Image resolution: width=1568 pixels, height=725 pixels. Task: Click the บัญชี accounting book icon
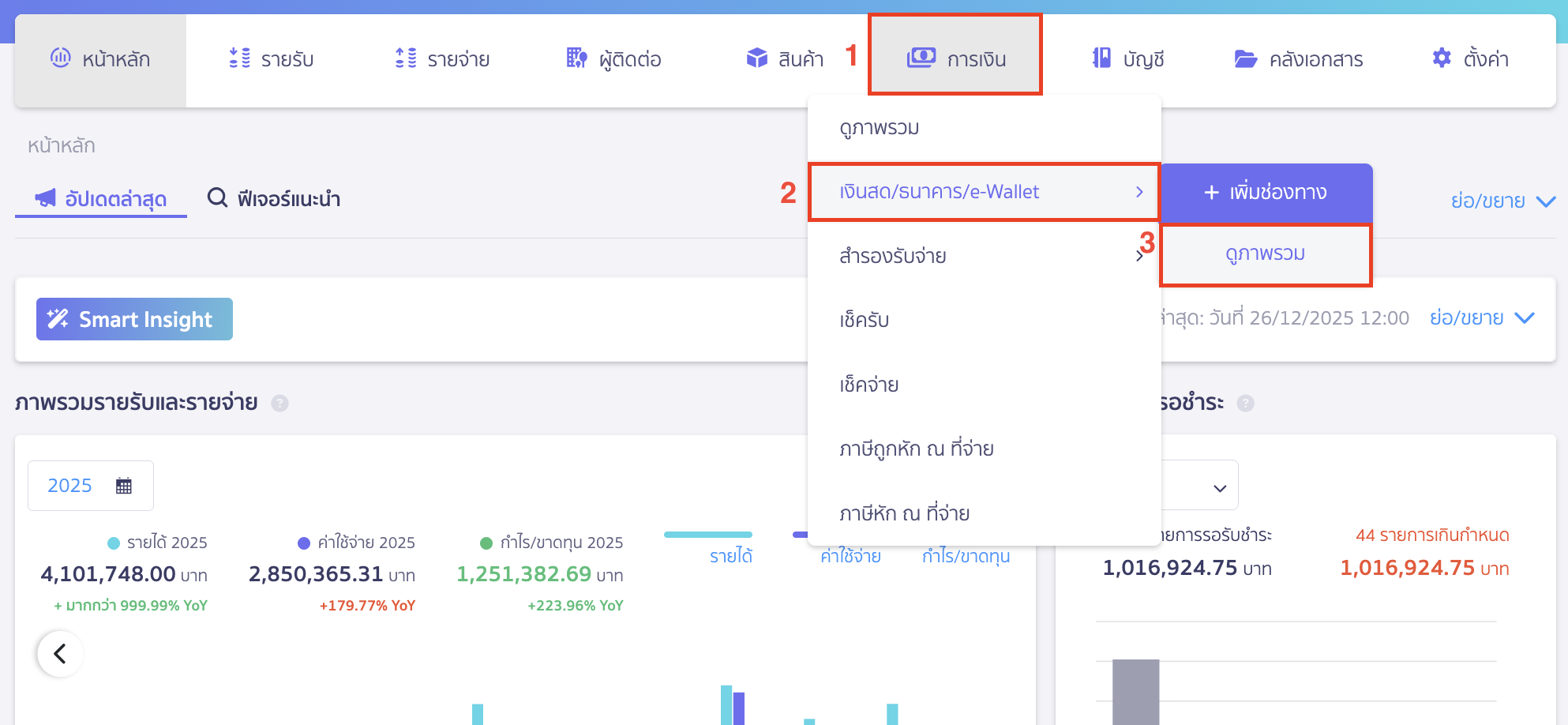coord(1101,58)
